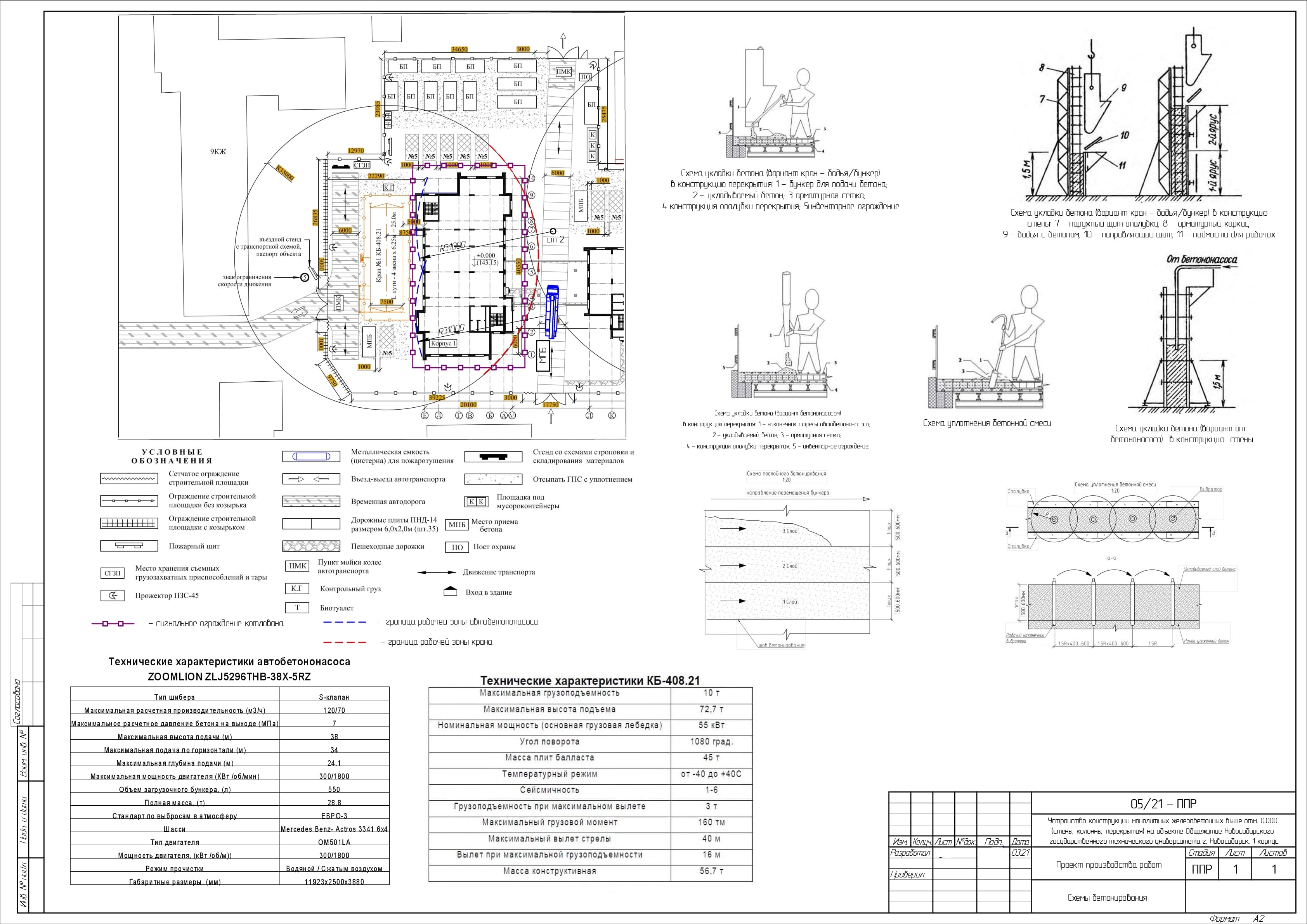
Task: Click the Вход в здание legend symbol
Action: click(450, 592)
